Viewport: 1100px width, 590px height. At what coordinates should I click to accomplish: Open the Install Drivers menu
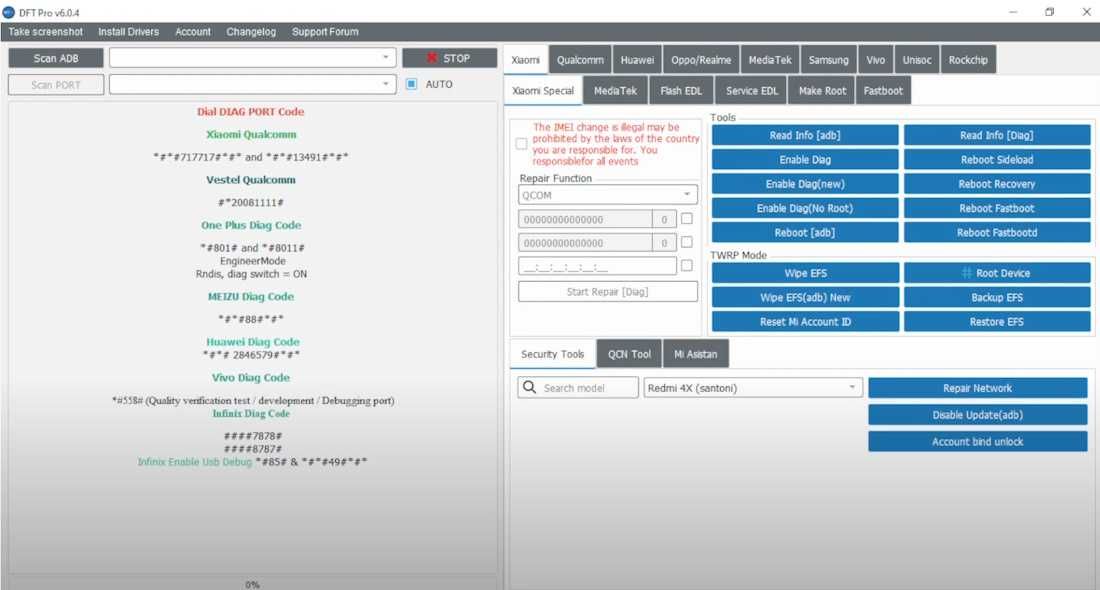128,32
